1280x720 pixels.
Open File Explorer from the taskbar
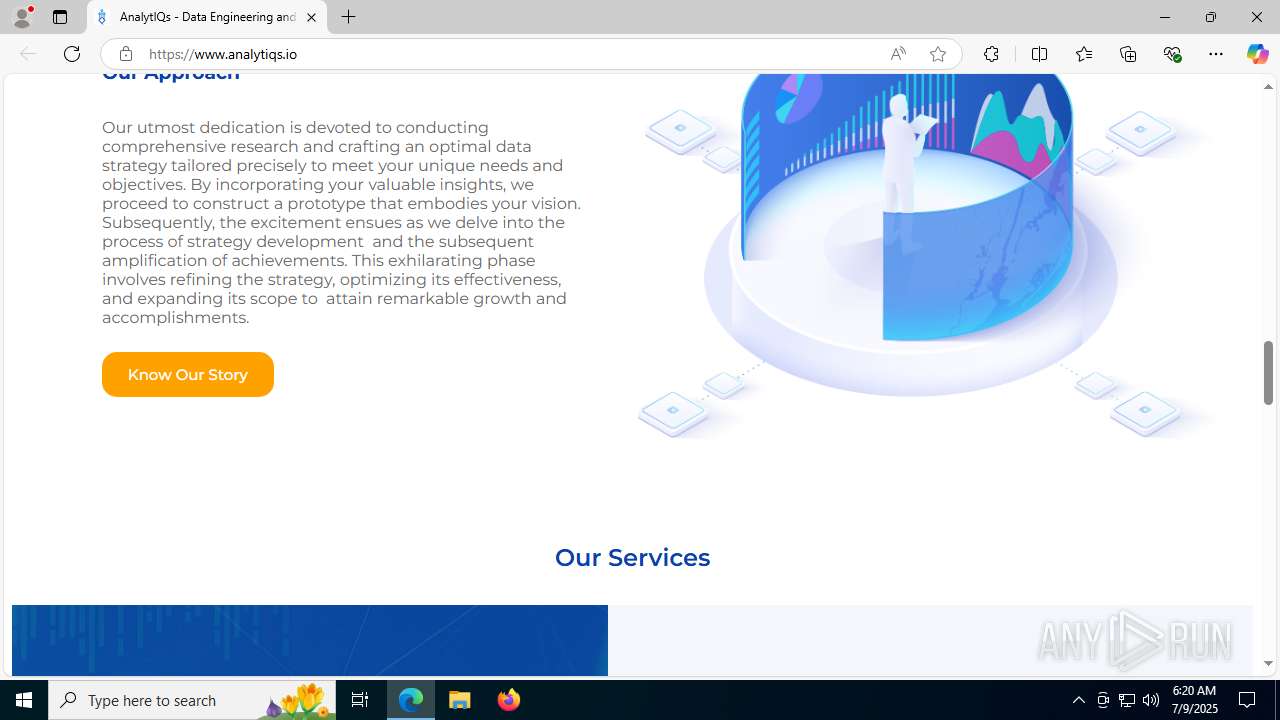click(460, 700)
